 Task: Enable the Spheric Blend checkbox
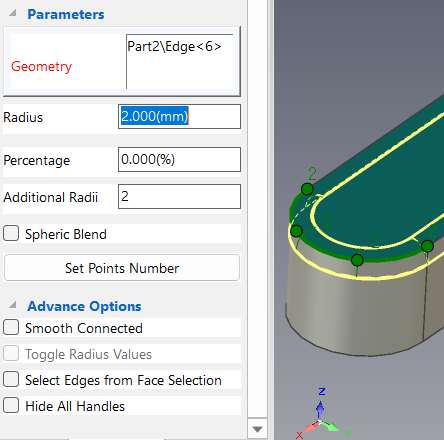click(11, 233)
